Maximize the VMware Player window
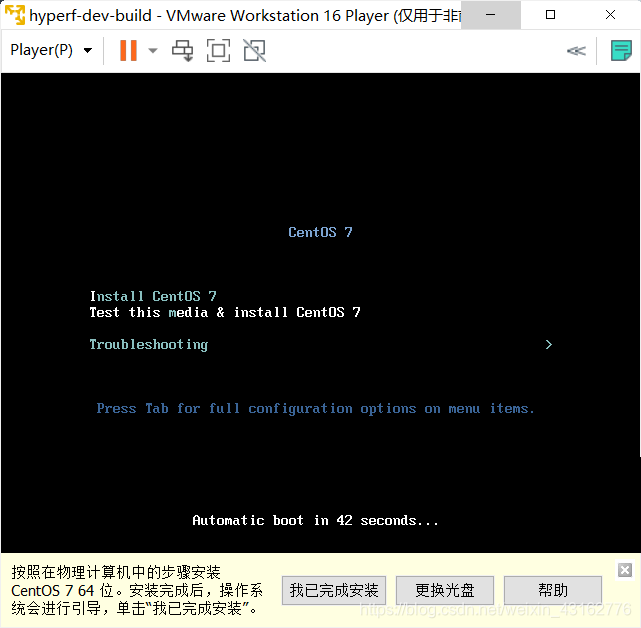Image resolution: width=641 pixels, height=628 pixels. pos(551,15)
